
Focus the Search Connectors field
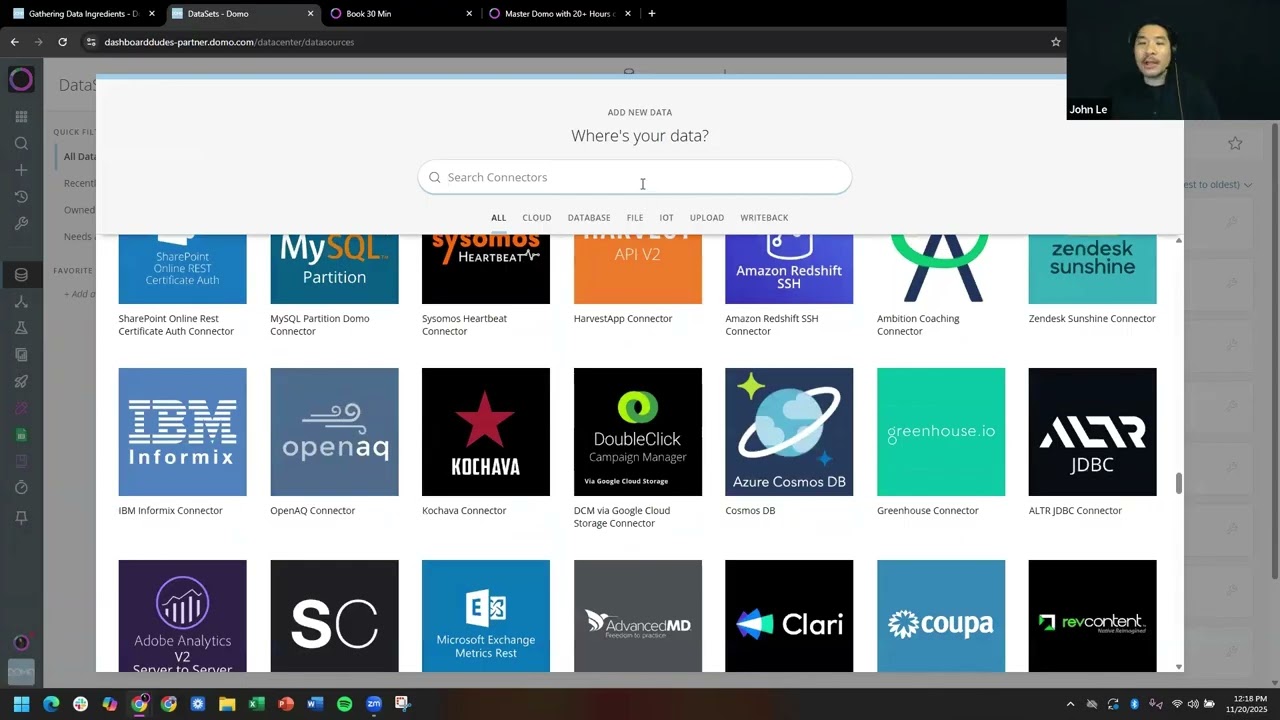coord(635,177)
